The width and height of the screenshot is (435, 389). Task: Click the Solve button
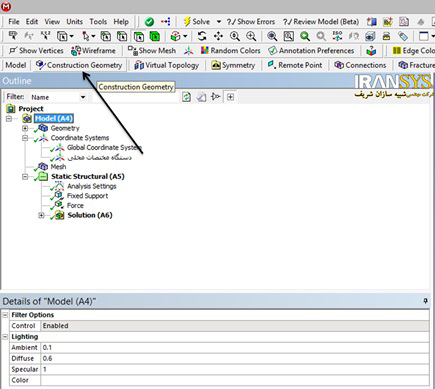pos(197,22)
